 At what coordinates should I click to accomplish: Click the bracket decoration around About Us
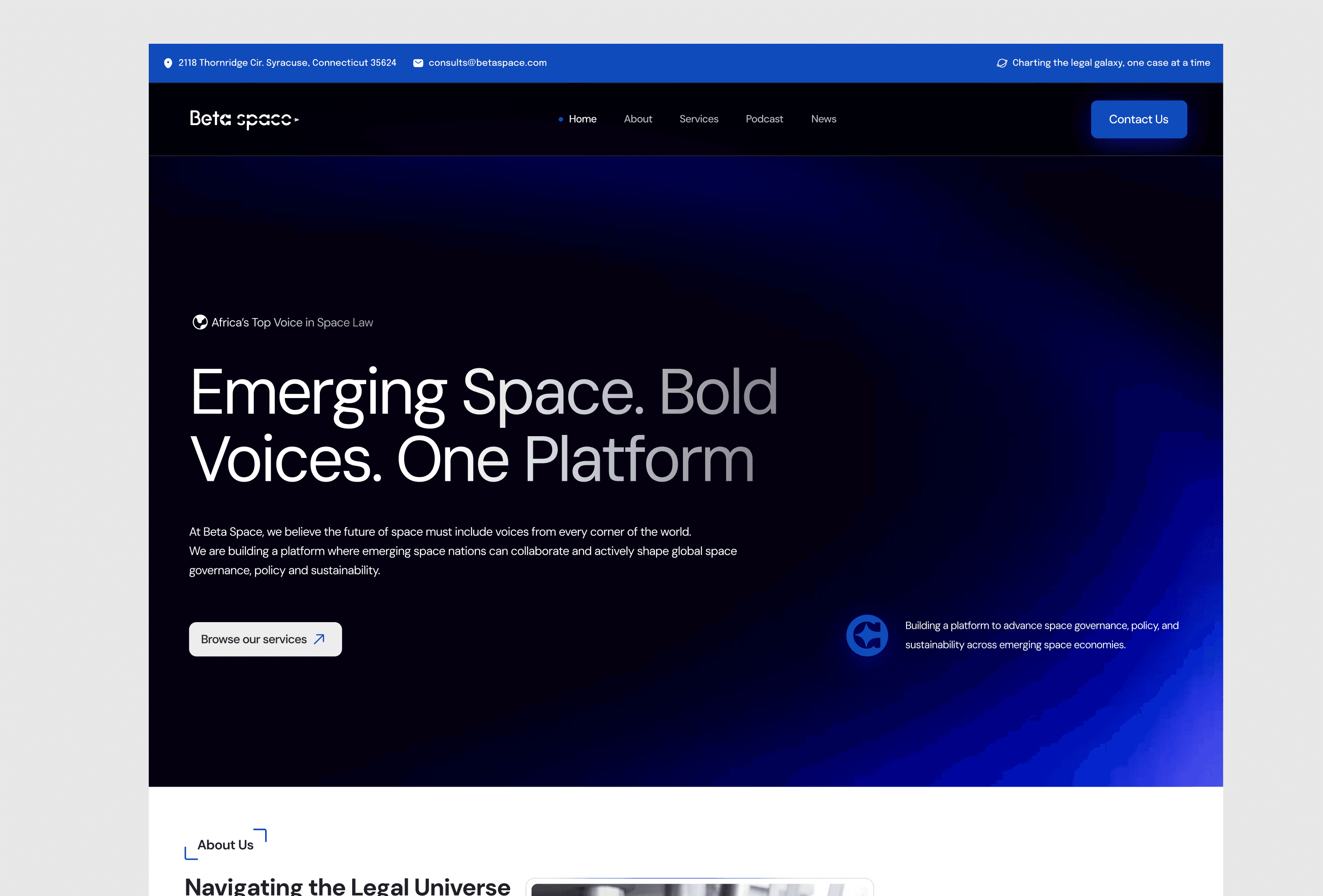tap(261, 833)
